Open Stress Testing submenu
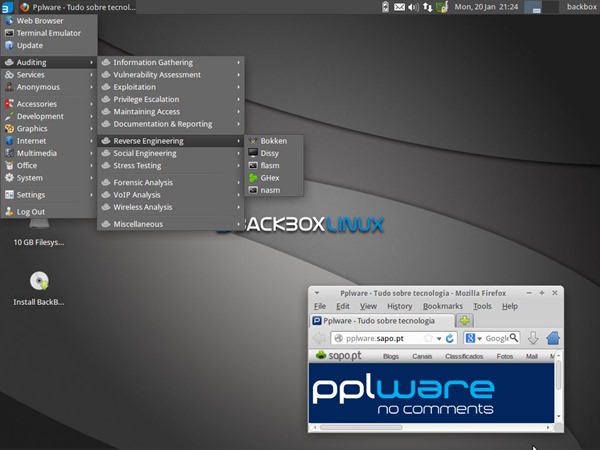 171,165
